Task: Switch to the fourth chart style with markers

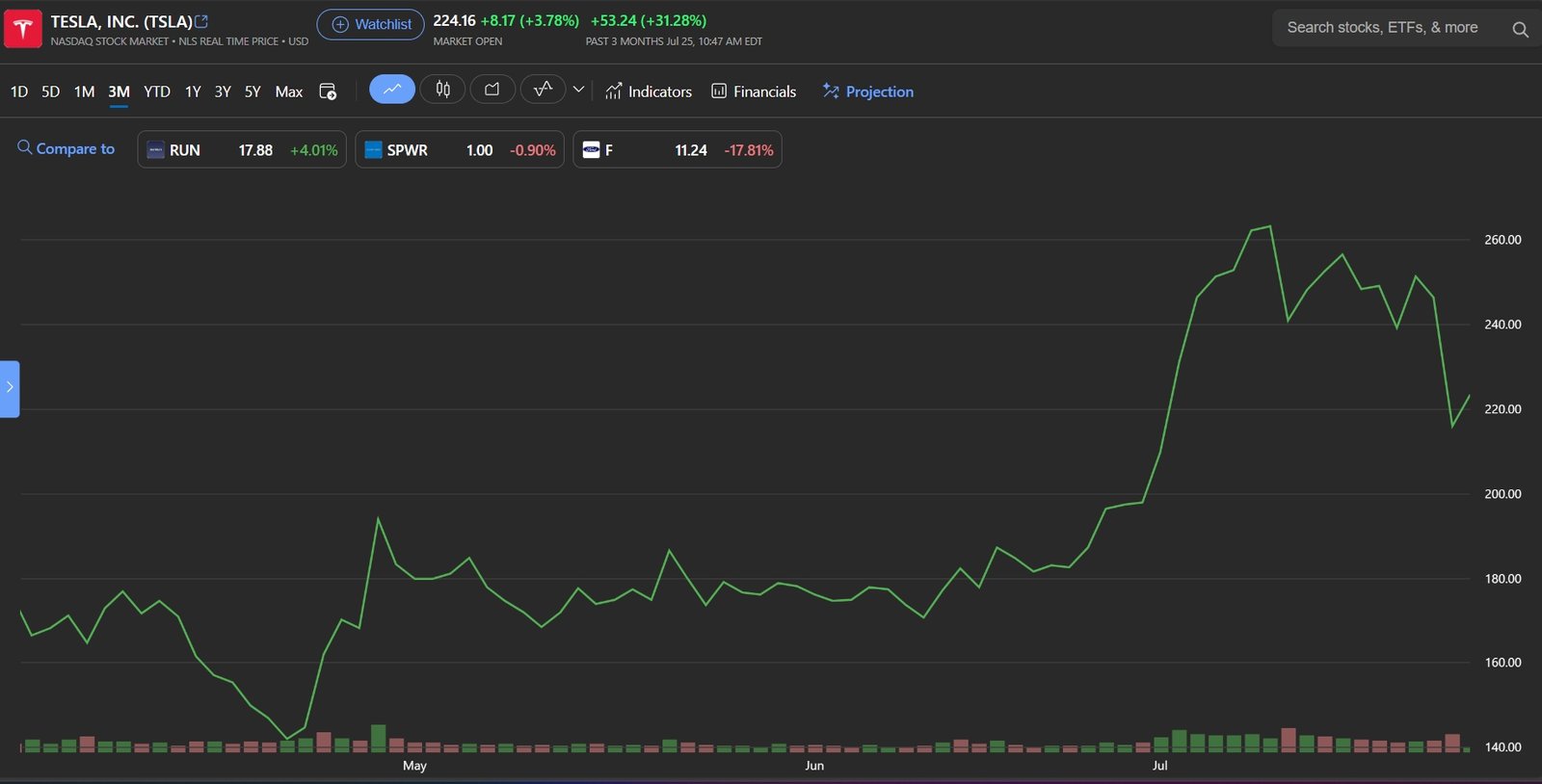Action: pyautogui.click(x=543, y=90)
